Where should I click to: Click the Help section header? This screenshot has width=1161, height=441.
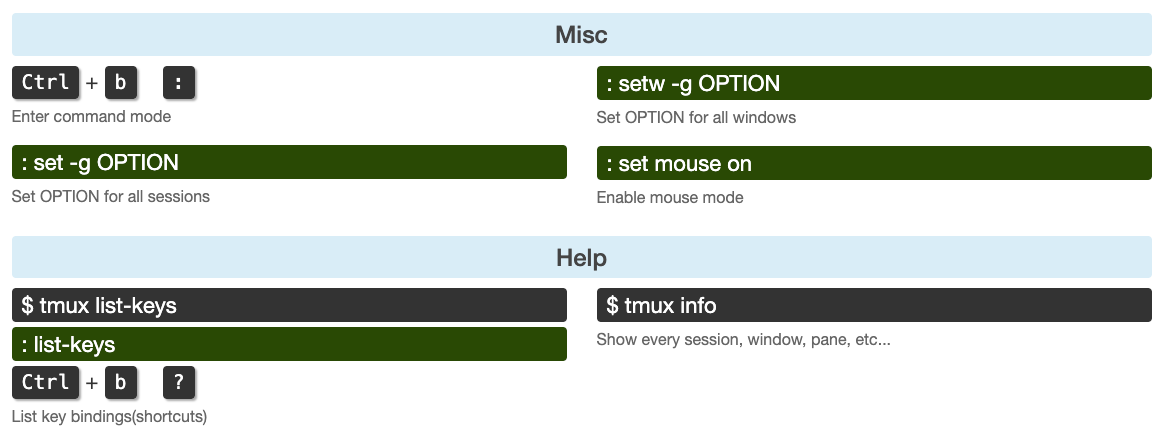(x=581, y=258)
